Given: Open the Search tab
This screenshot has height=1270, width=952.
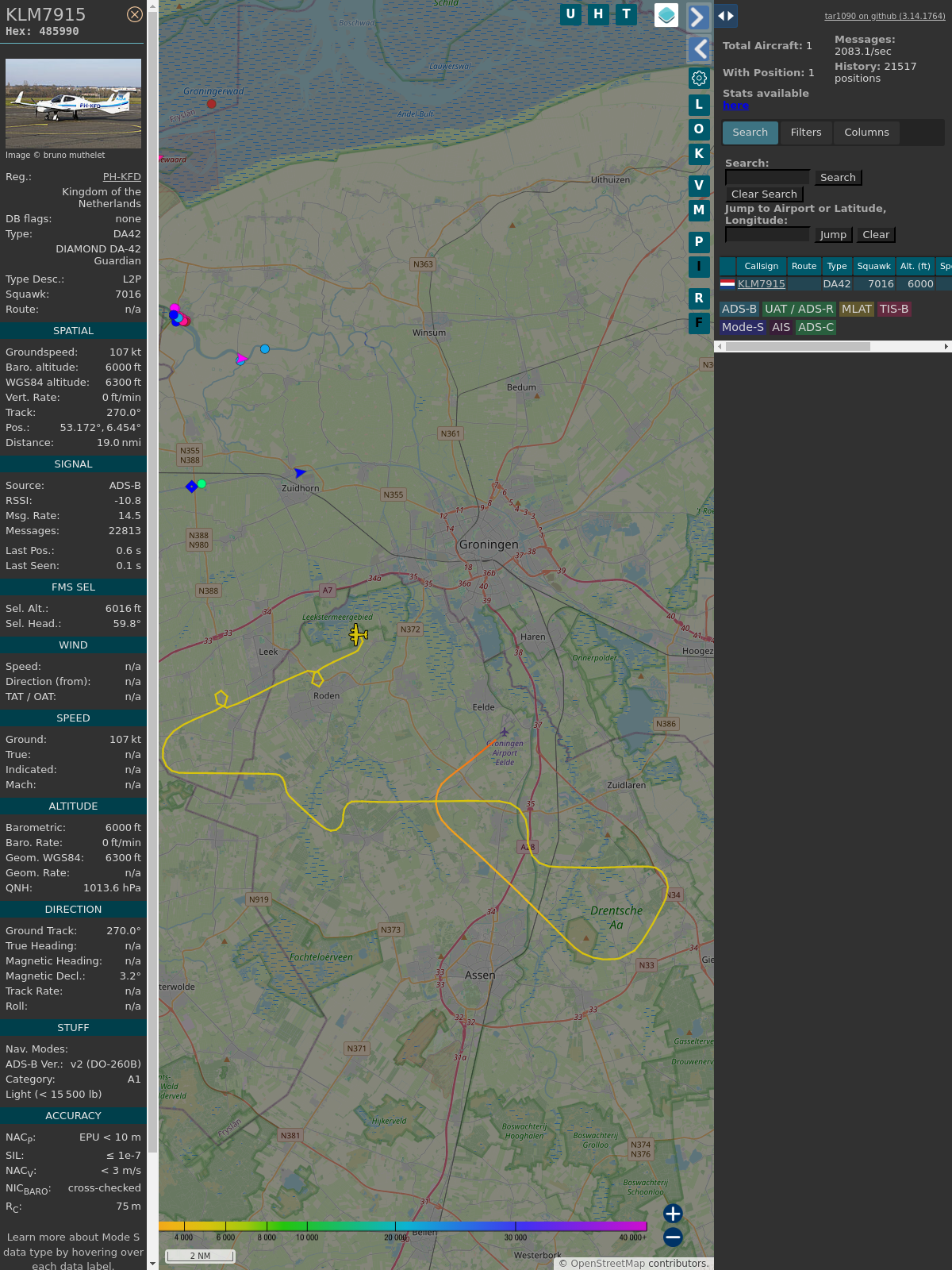Looking at the screenshot, I should point(750,133).
